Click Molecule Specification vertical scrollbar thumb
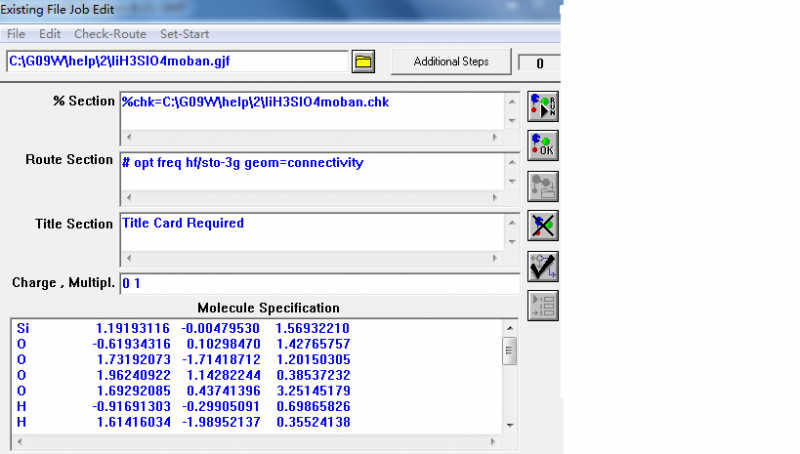 coord(509,350)
